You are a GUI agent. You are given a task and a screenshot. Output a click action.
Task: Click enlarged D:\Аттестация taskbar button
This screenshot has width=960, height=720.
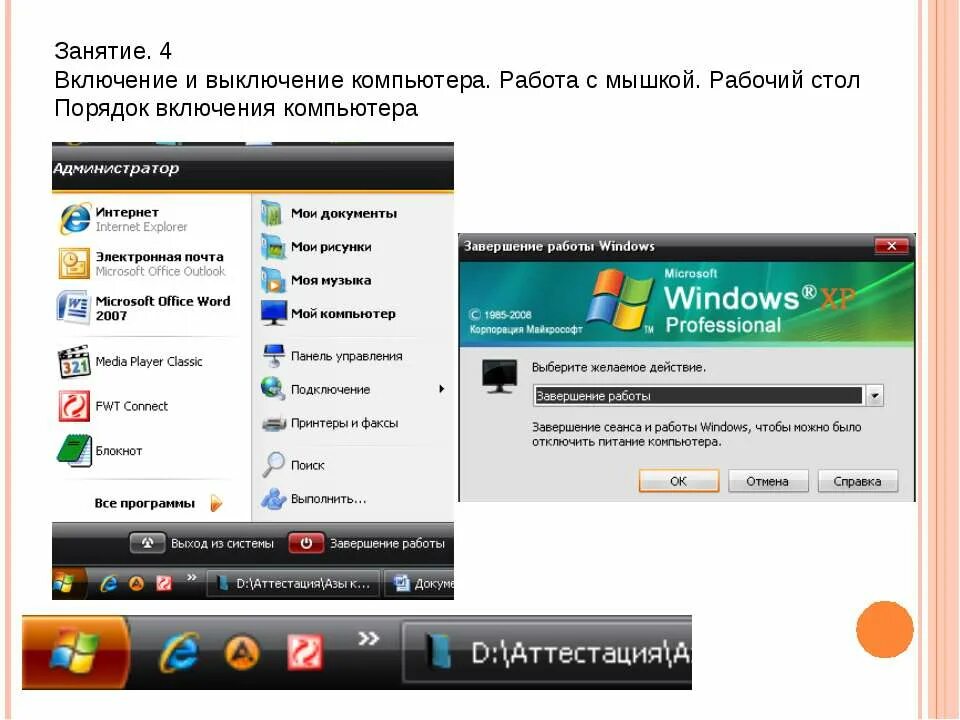click(x=547, y=653)
